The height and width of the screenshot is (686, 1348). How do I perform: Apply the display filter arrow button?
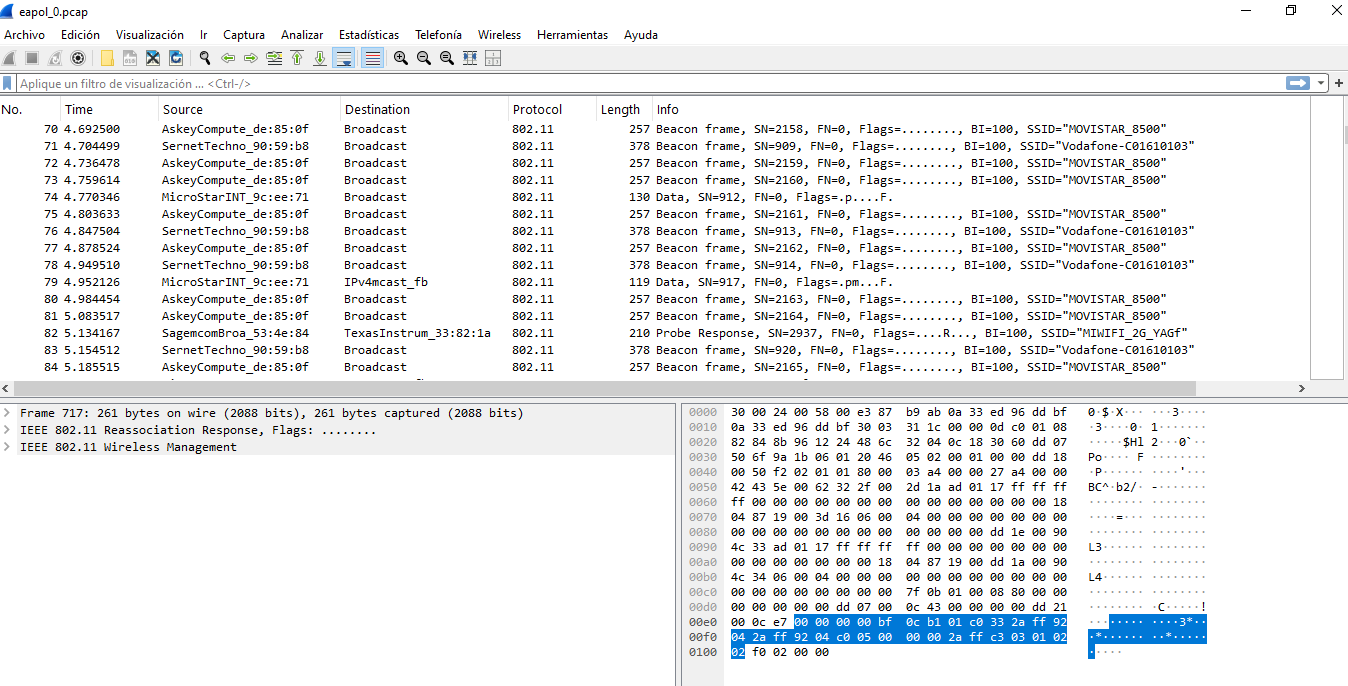(1298, 83)
